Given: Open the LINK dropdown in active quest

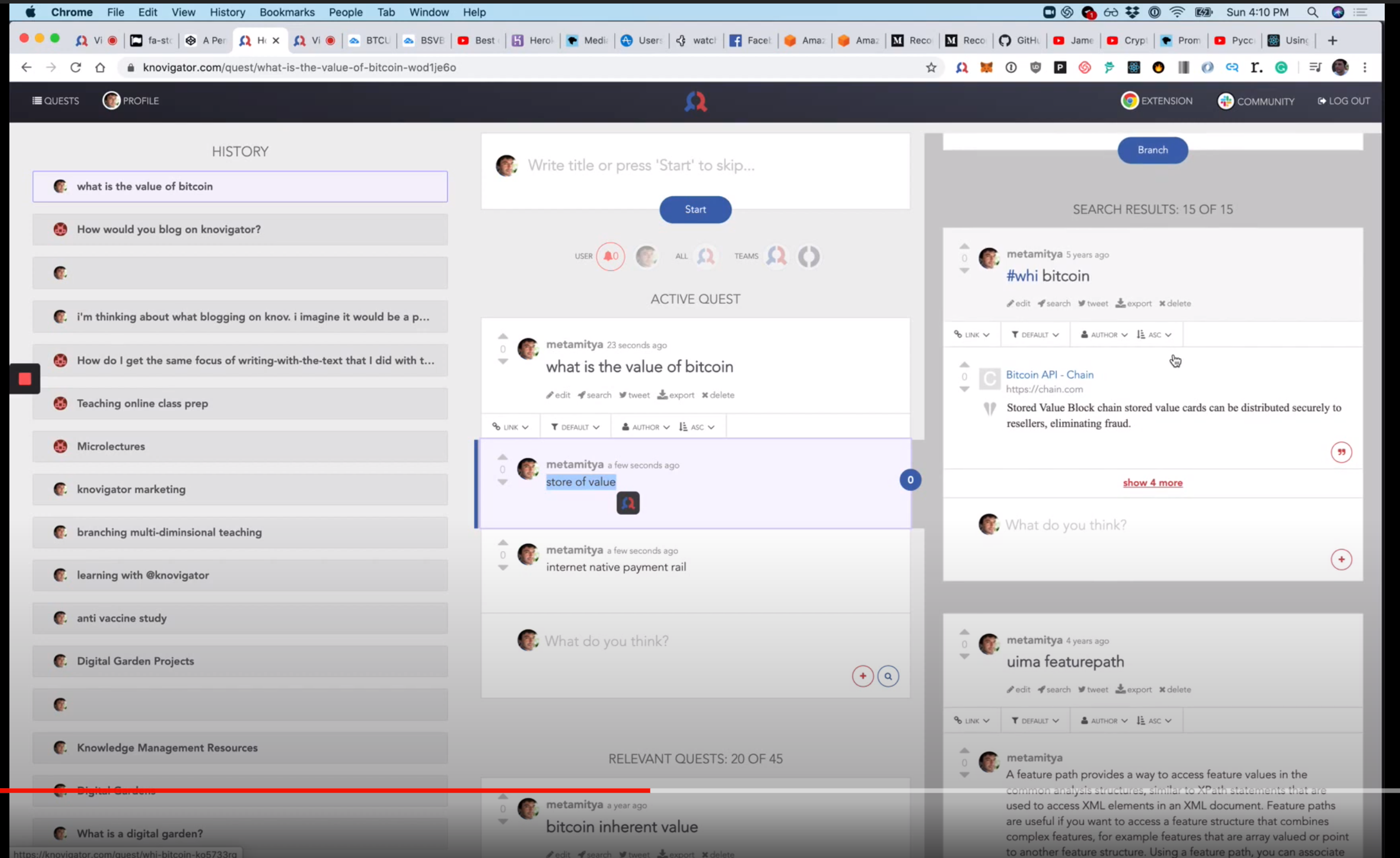Looking at the screenshot, I should click(510, 427).
